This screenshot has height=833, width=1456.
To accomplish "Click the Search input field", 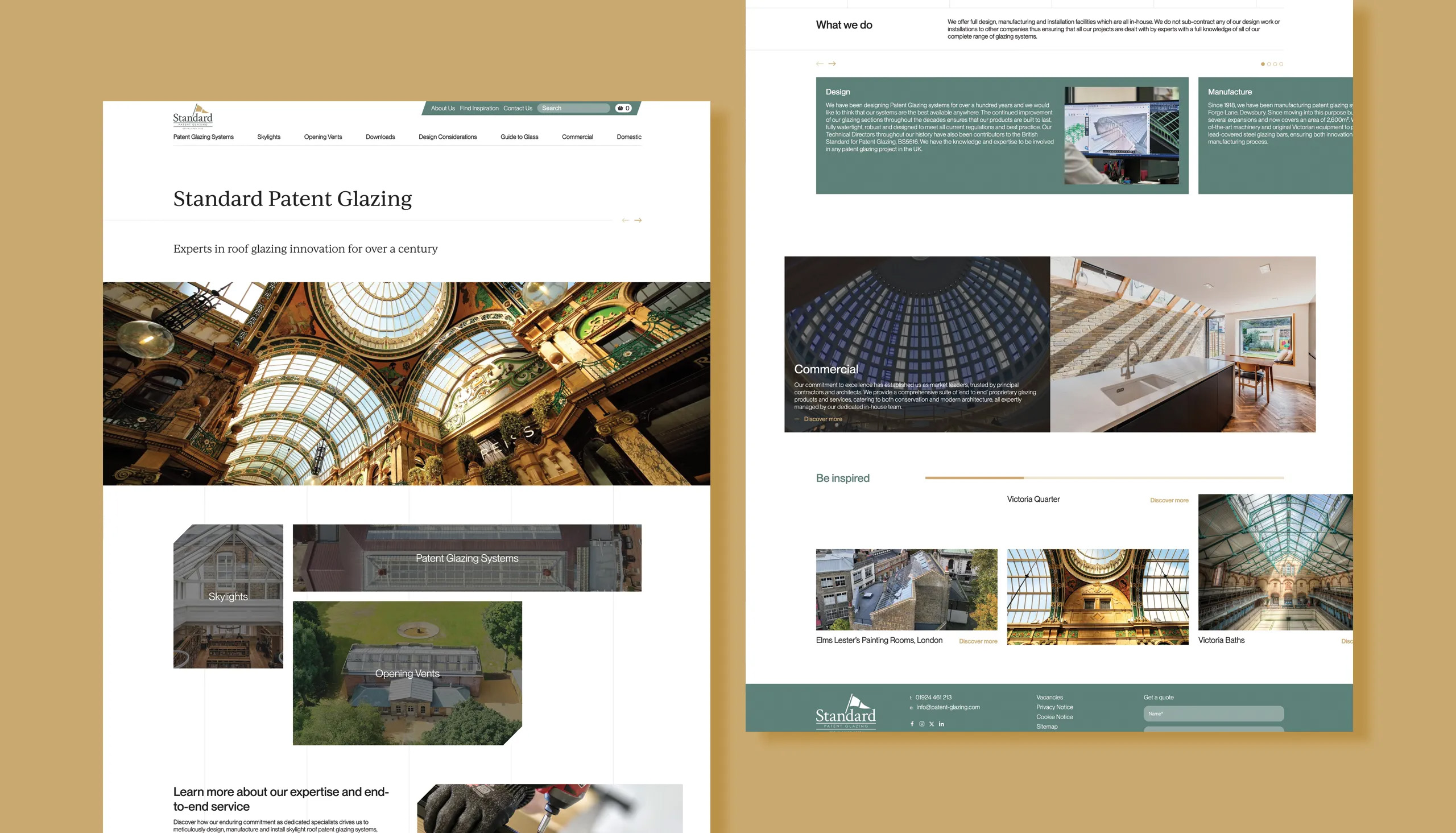I will coord(574,108).
